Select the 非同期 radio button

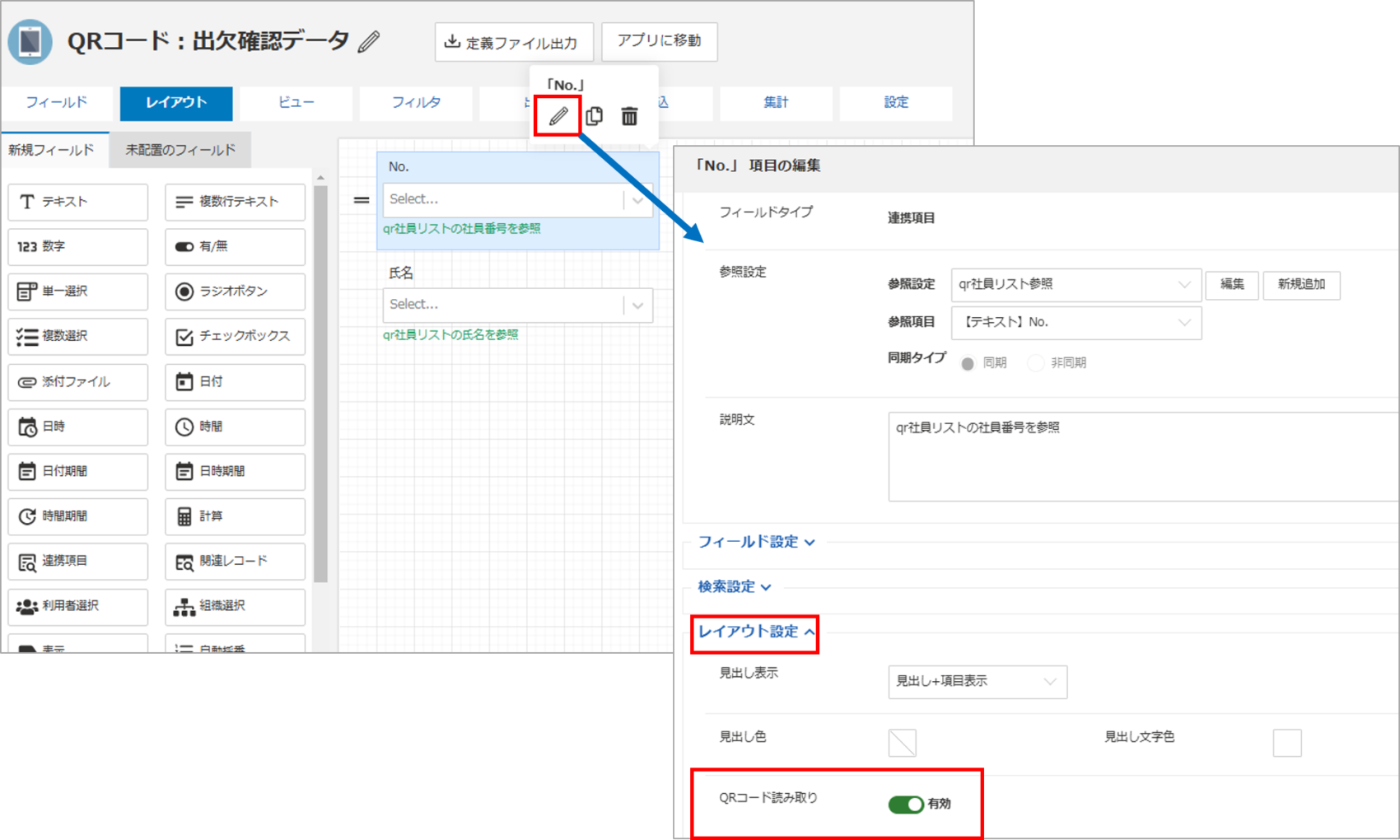pos(1036,363)
